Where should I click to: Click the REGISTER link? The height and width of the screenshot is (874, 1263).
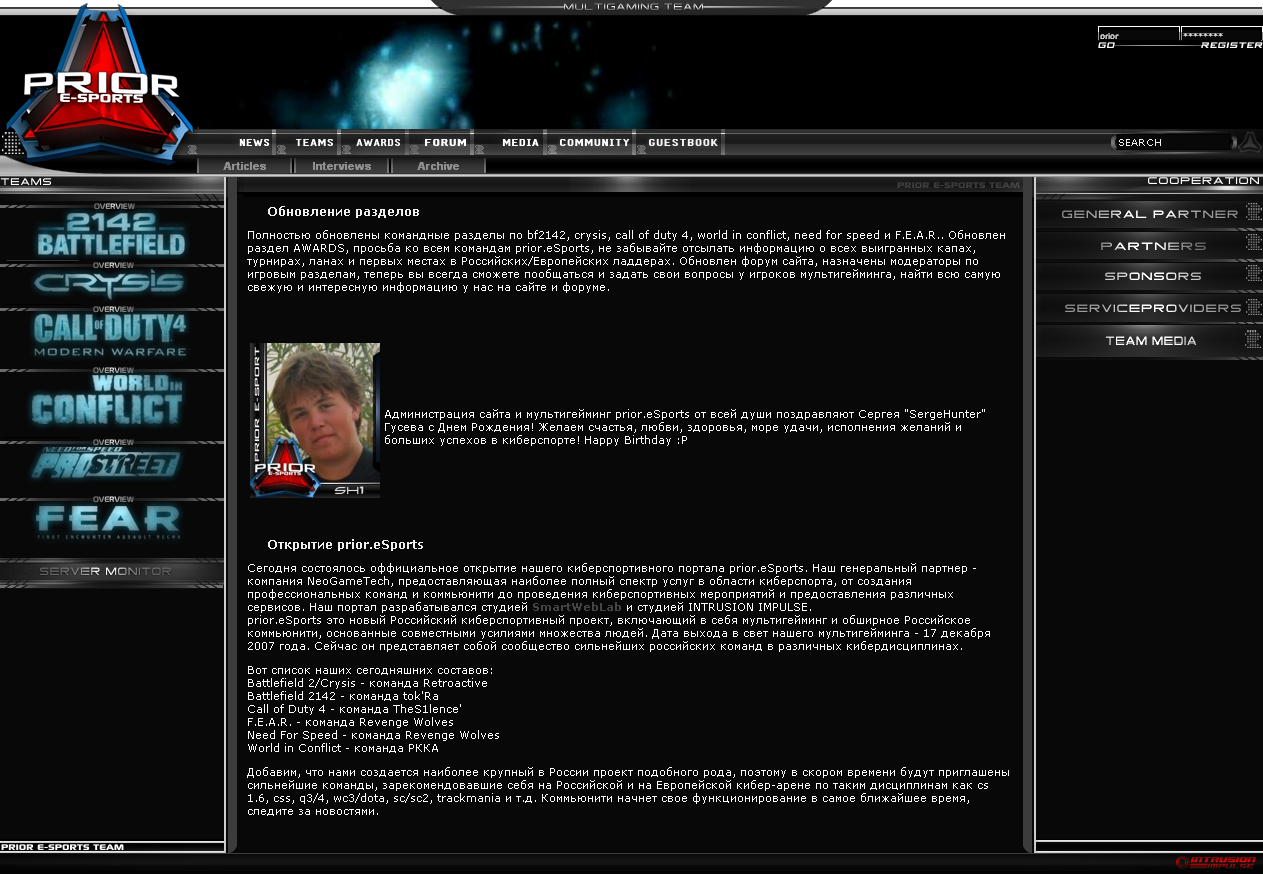pyautogui.click(x=1231, y=45)
